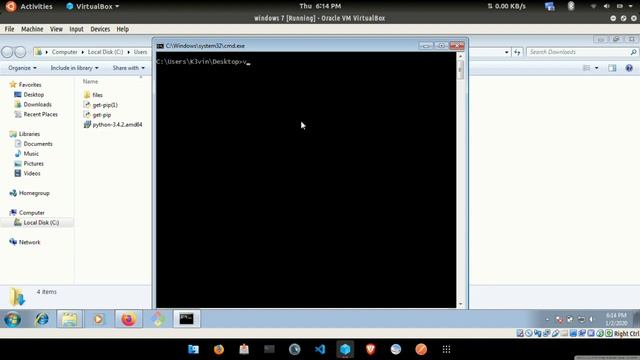The height and width of the screenshot is (360, 640).
Task: Open the File menu in VirtualBox
Action: (x=9, y=29)
